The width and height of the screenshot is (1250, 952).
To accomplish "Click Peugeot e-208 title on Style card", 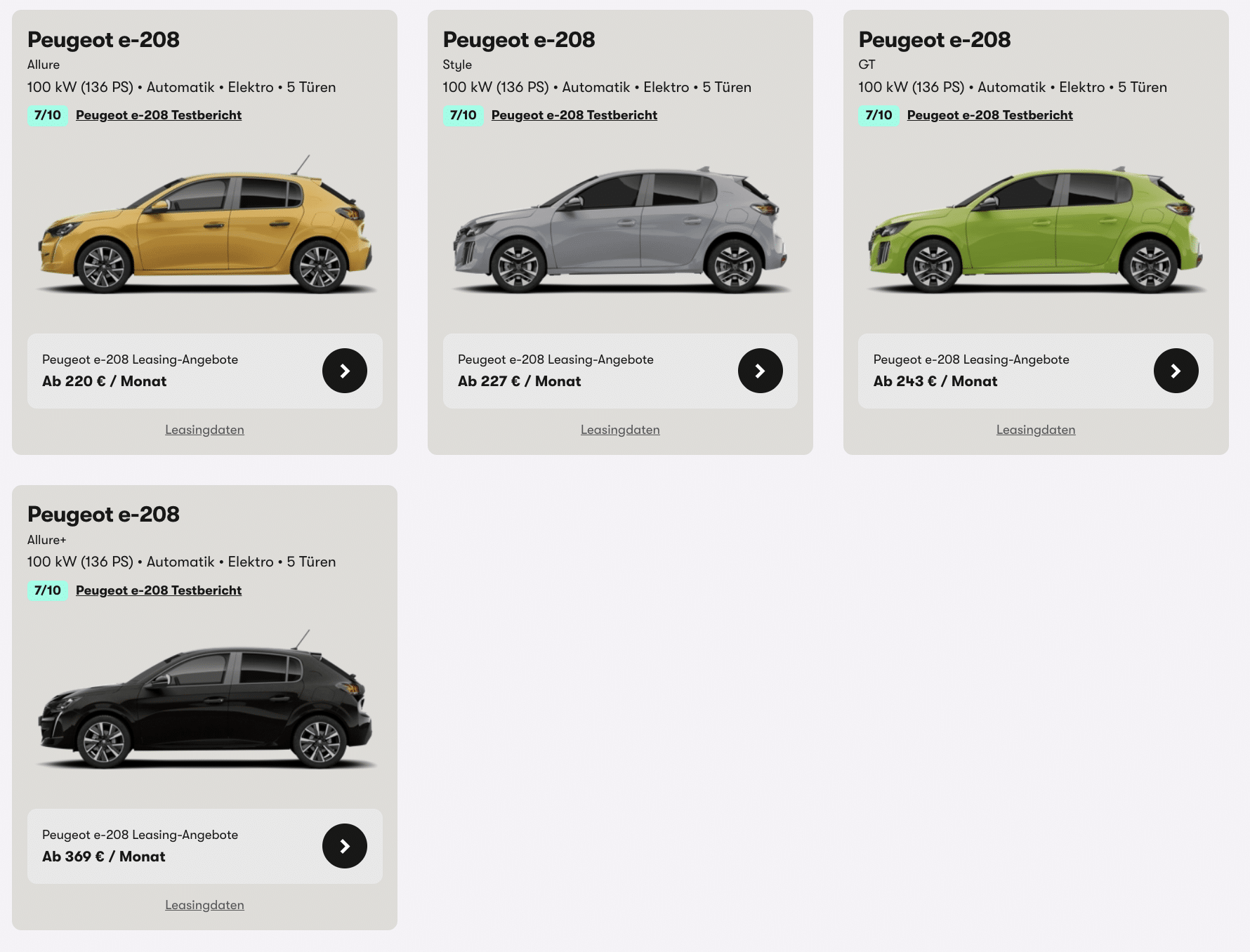I will tap(519, 40).
